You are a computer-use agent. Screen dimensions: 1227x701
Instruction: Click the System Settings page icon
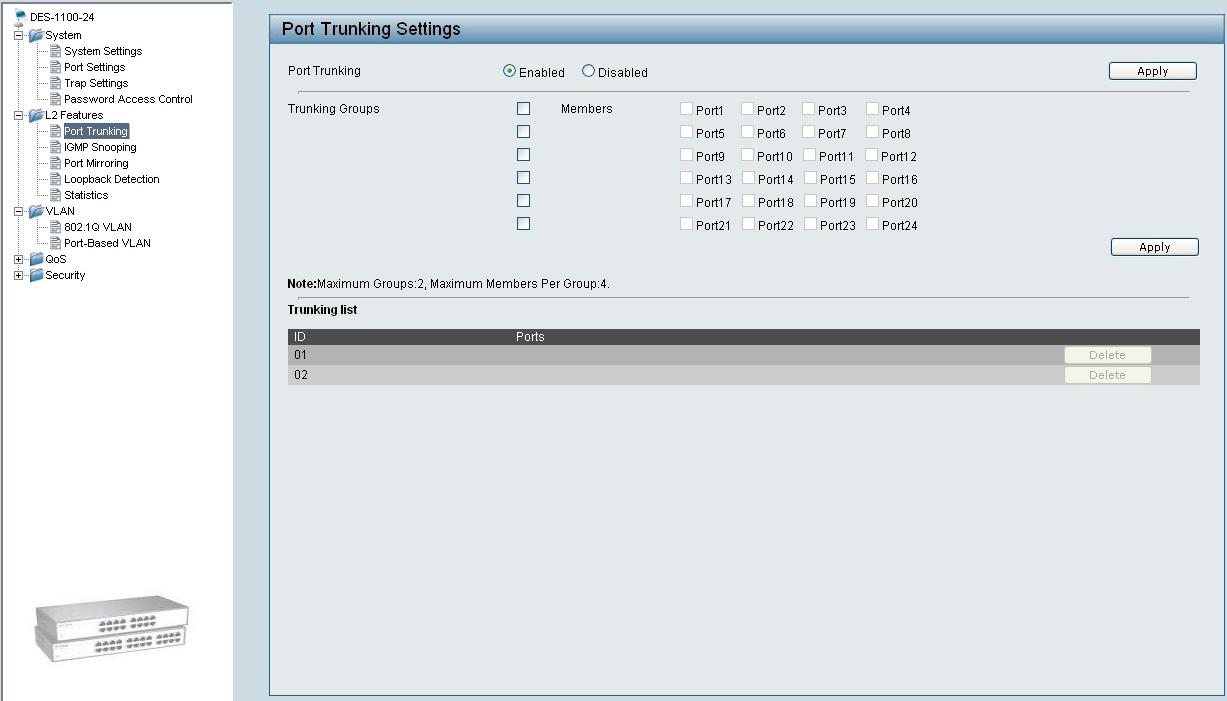[x=56, y=51]
